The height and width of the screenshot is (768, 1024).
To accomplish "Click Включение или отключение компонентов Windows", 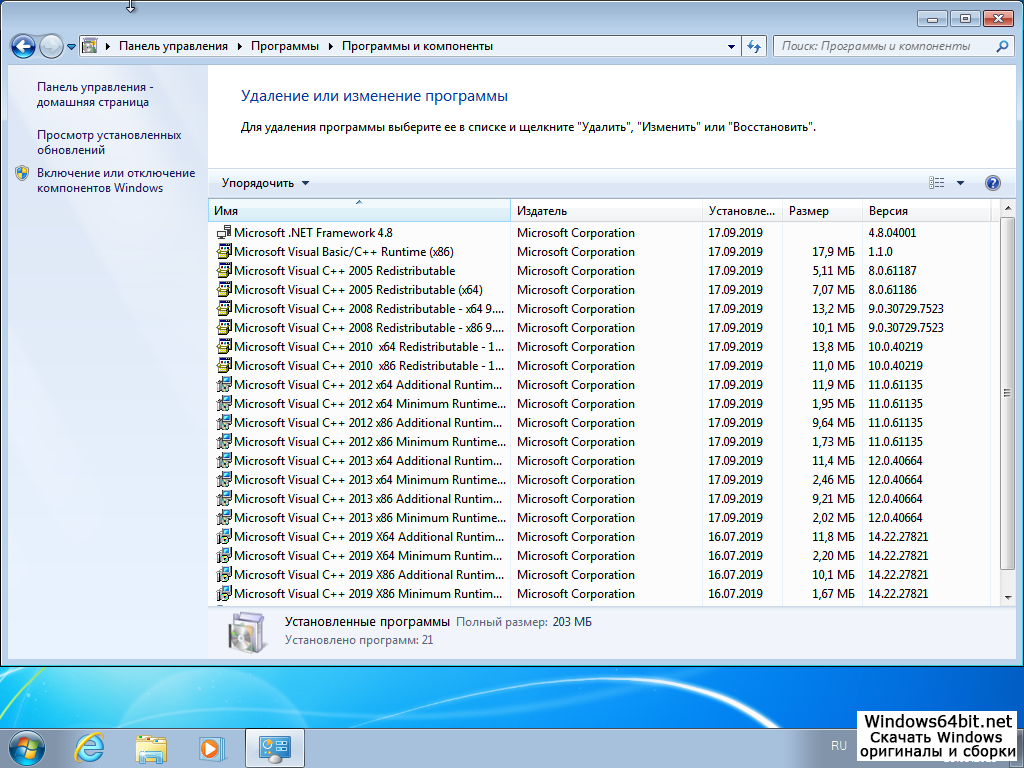I will [x=116, y=180].
